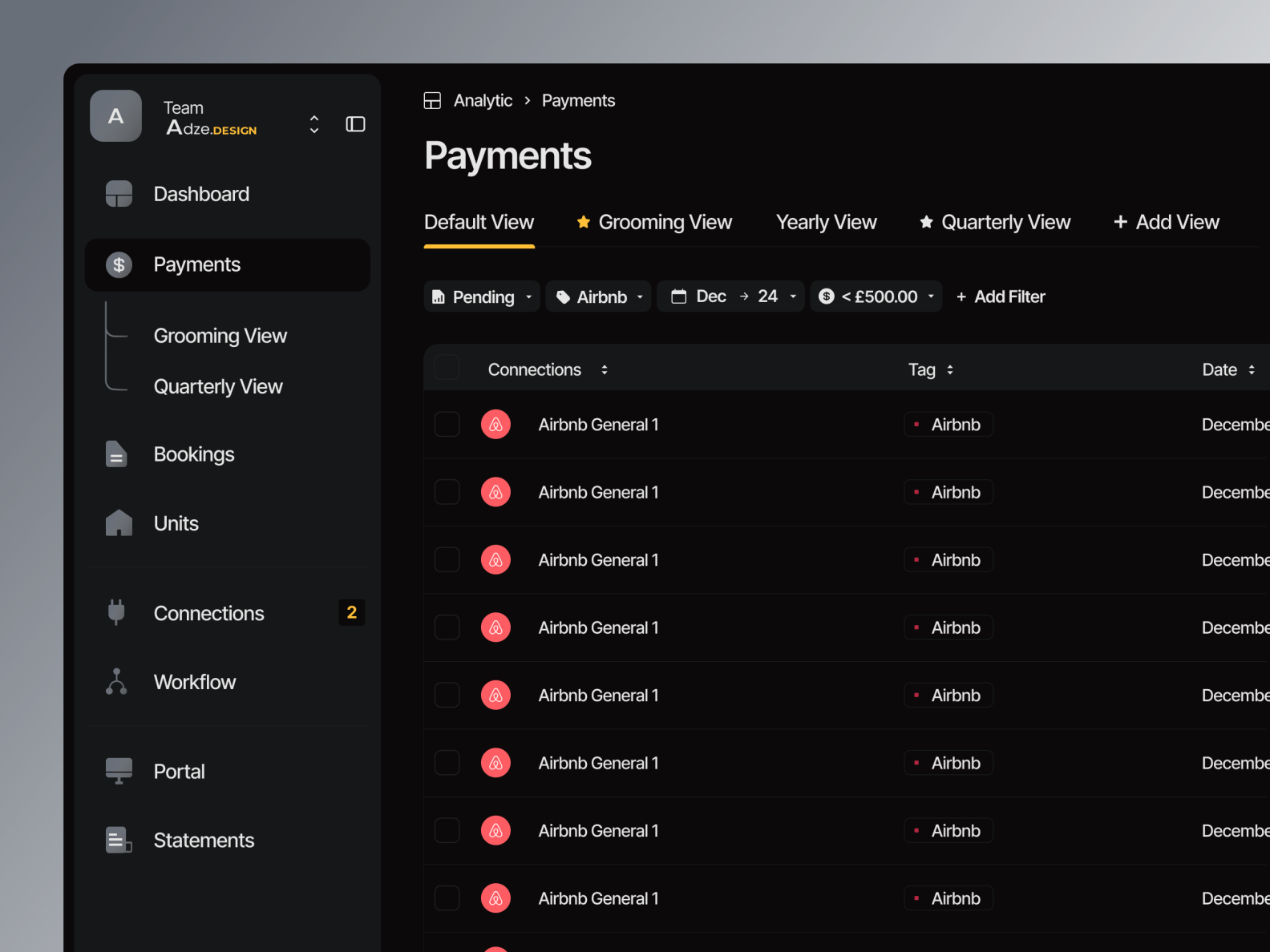The width and height of the screenshot is (1270, 952).
Task: Click the Analytic breadcrumb layout icon
Action: coord(432,101)
